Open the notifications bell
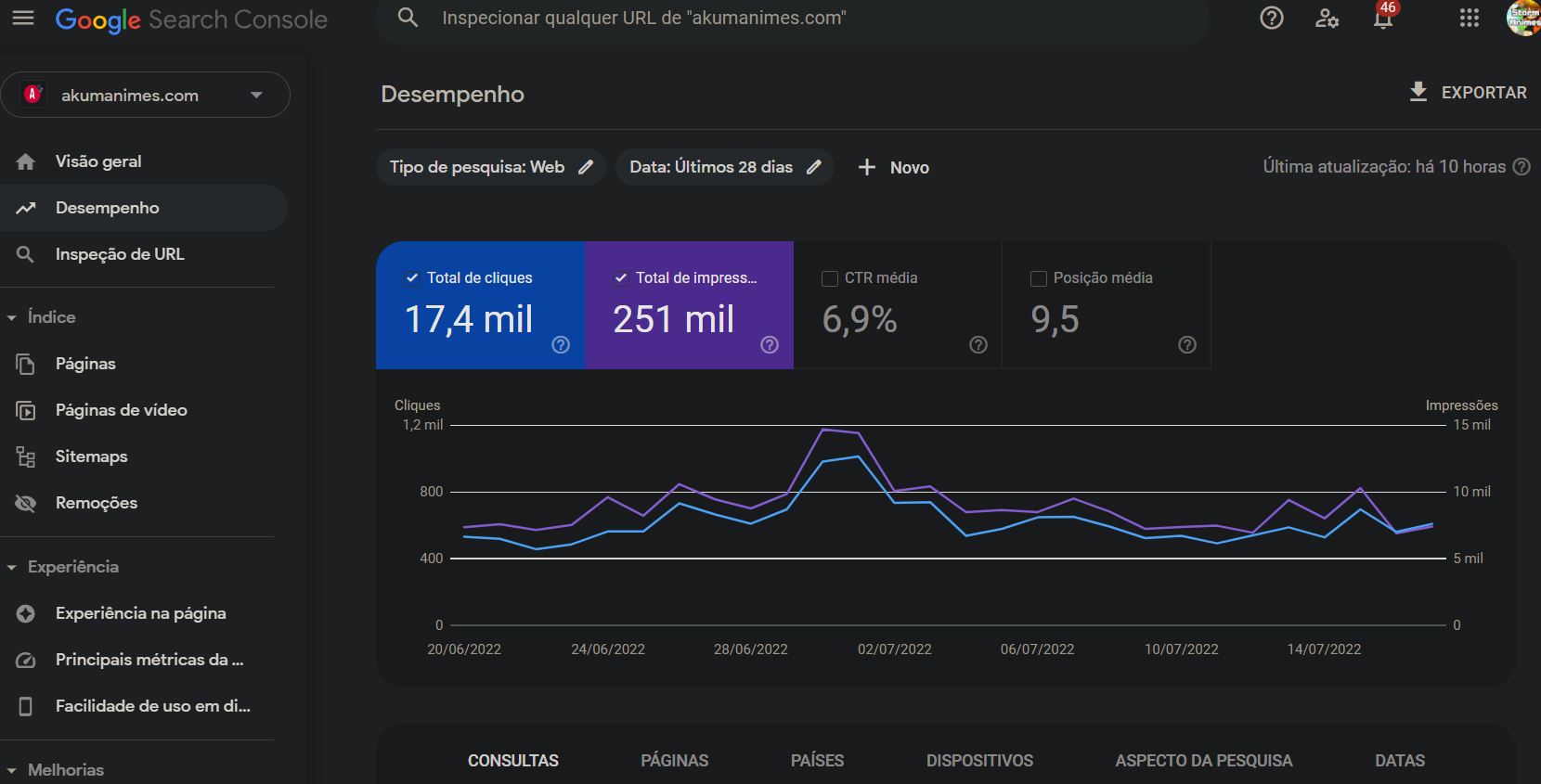1541x784 pixels. coord(1382,19)
